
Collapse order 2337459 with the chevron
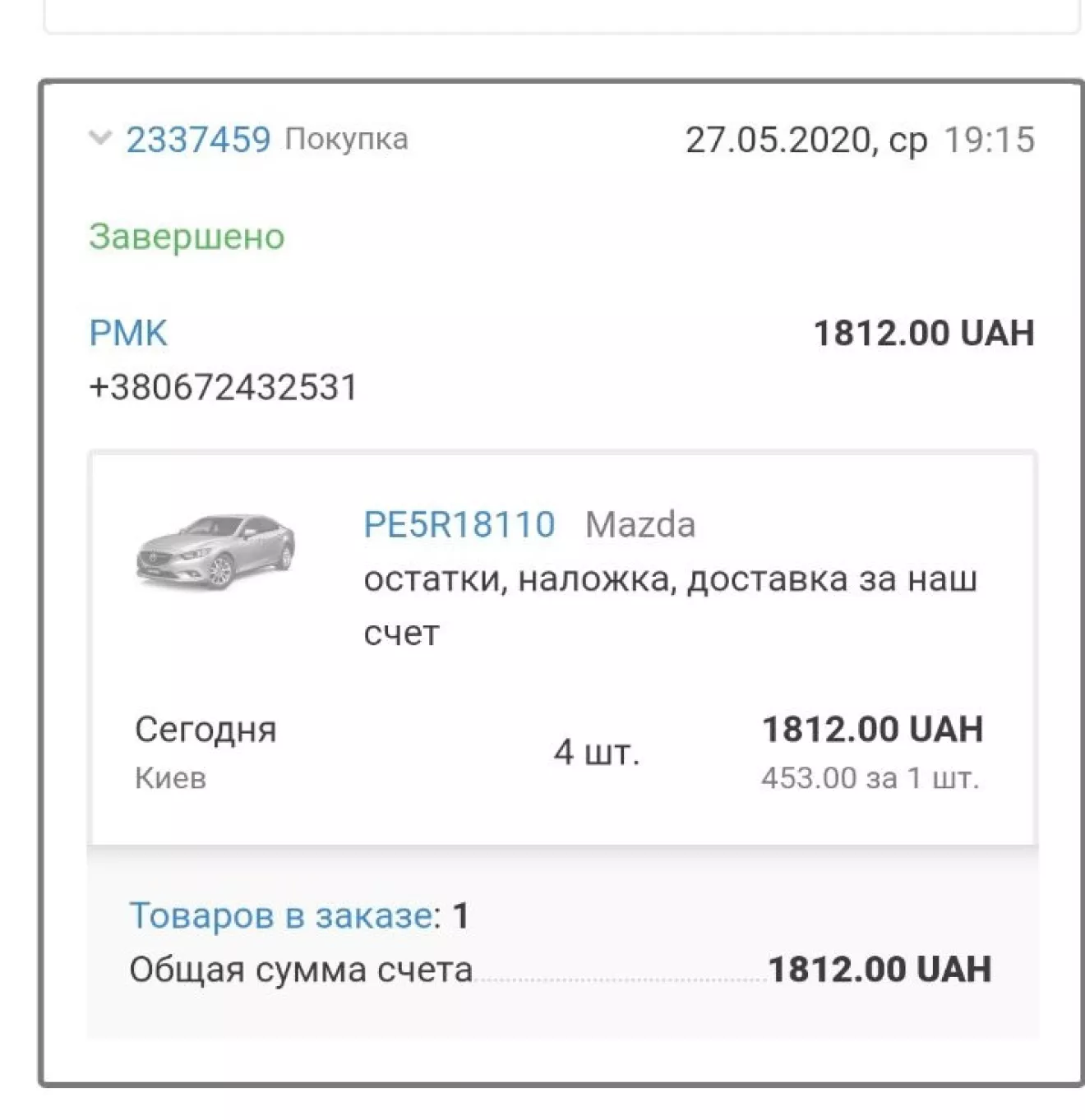tap(99, 138)
